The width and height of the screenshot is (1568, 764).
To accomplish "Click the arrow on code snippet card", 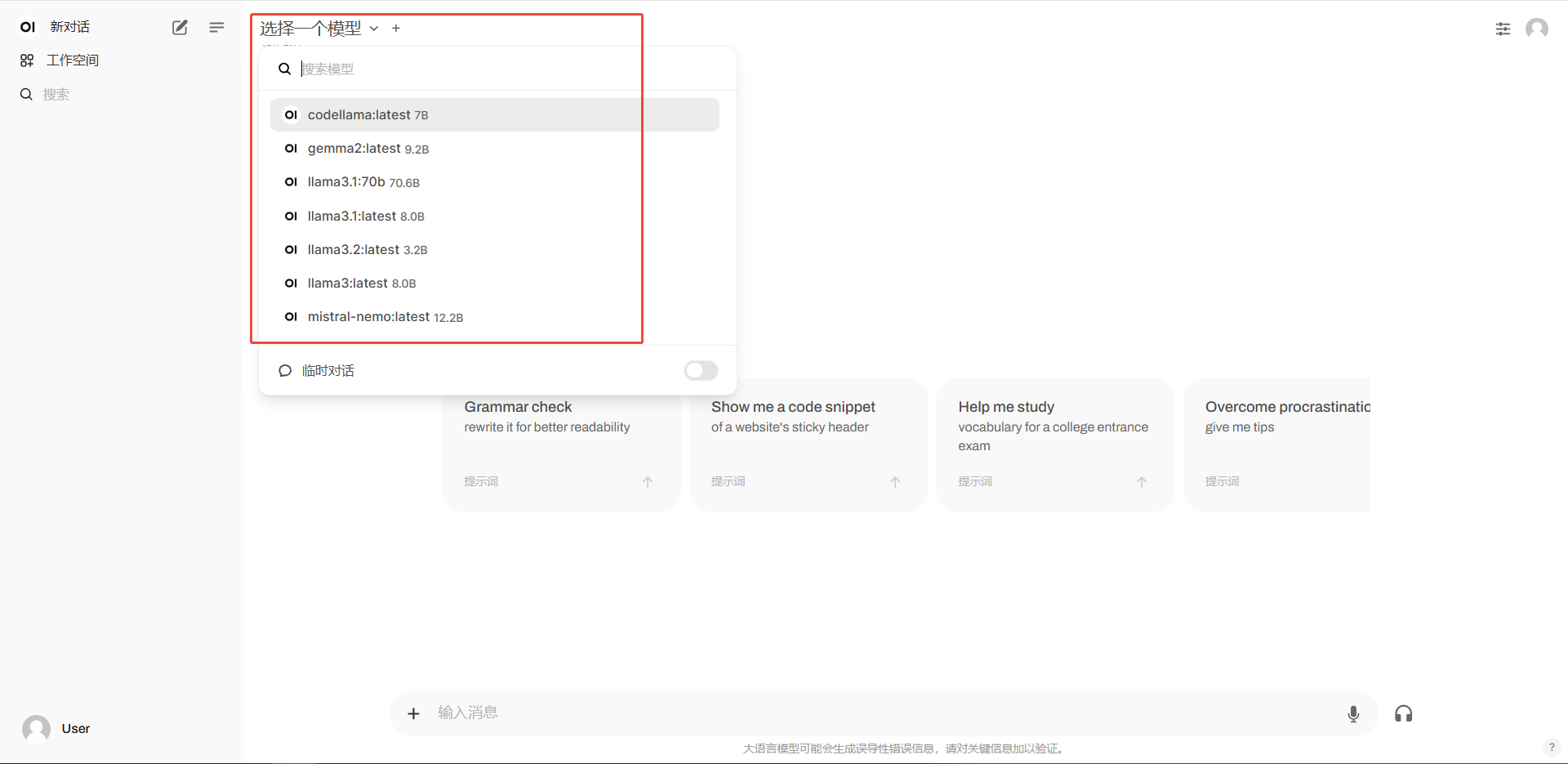I will (x=895, y=482).
